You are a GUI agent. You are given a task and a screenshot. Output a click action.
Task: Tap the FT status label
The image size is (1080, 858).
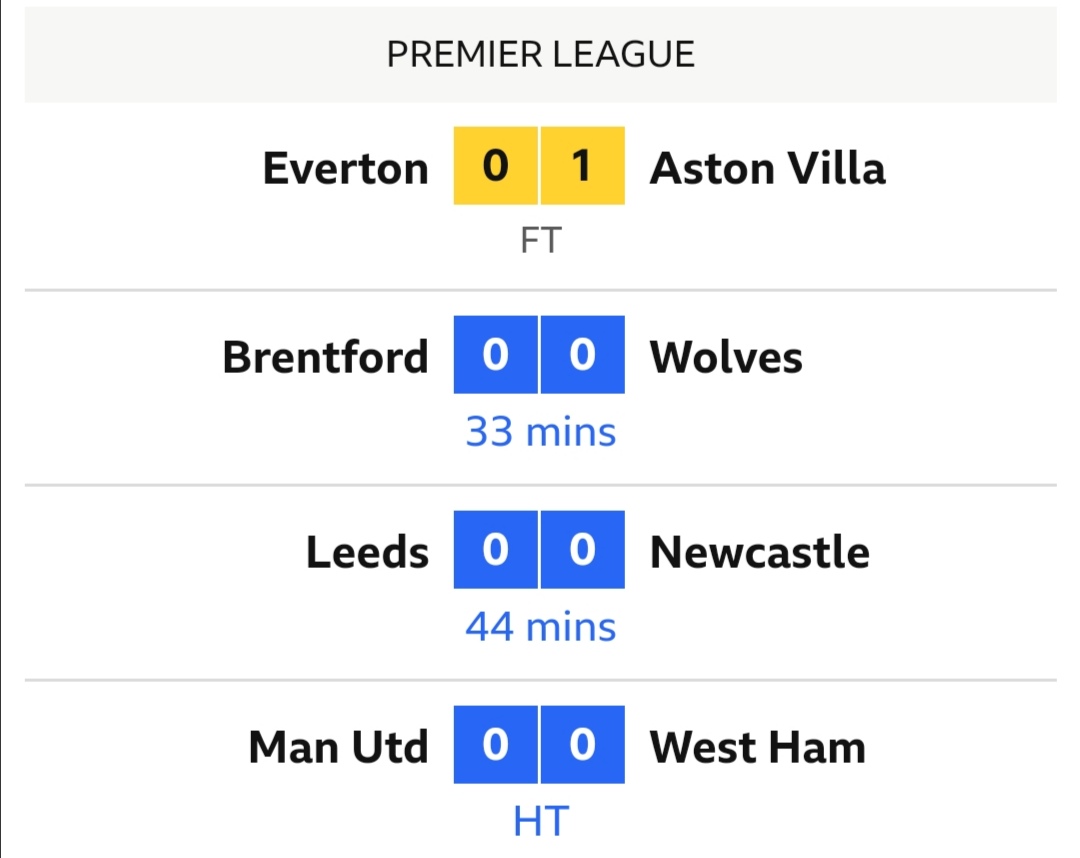tap(541, 240)
